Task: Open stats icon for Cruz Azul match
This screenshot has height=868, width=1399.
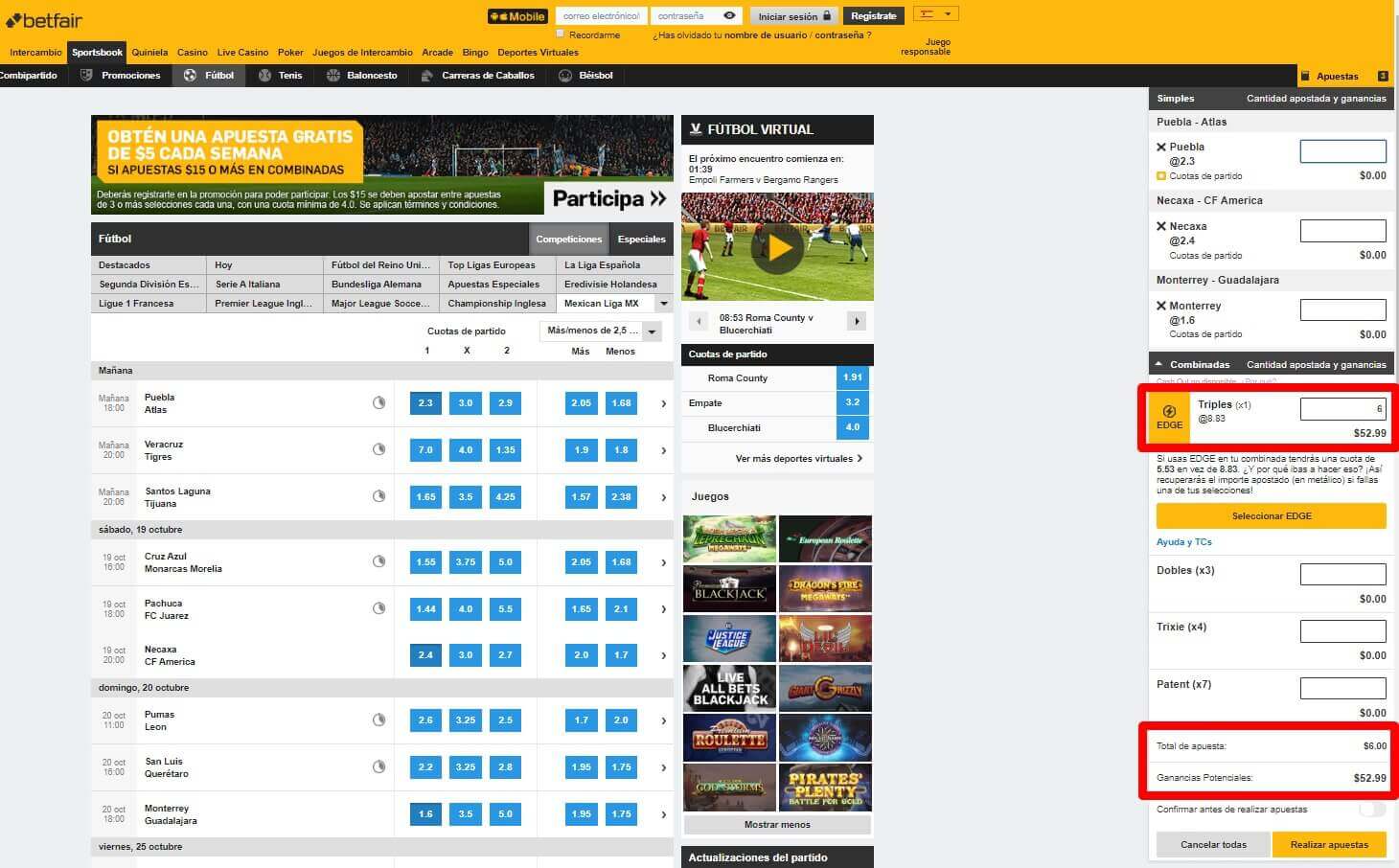Action: (x=379, y=562)
